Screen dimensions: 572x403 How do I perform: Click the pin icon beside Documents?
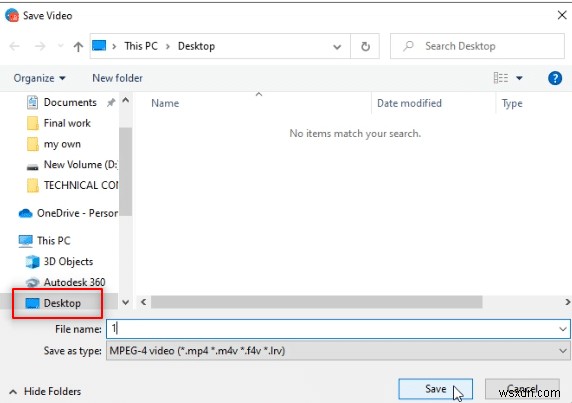[x=111, y=102]
